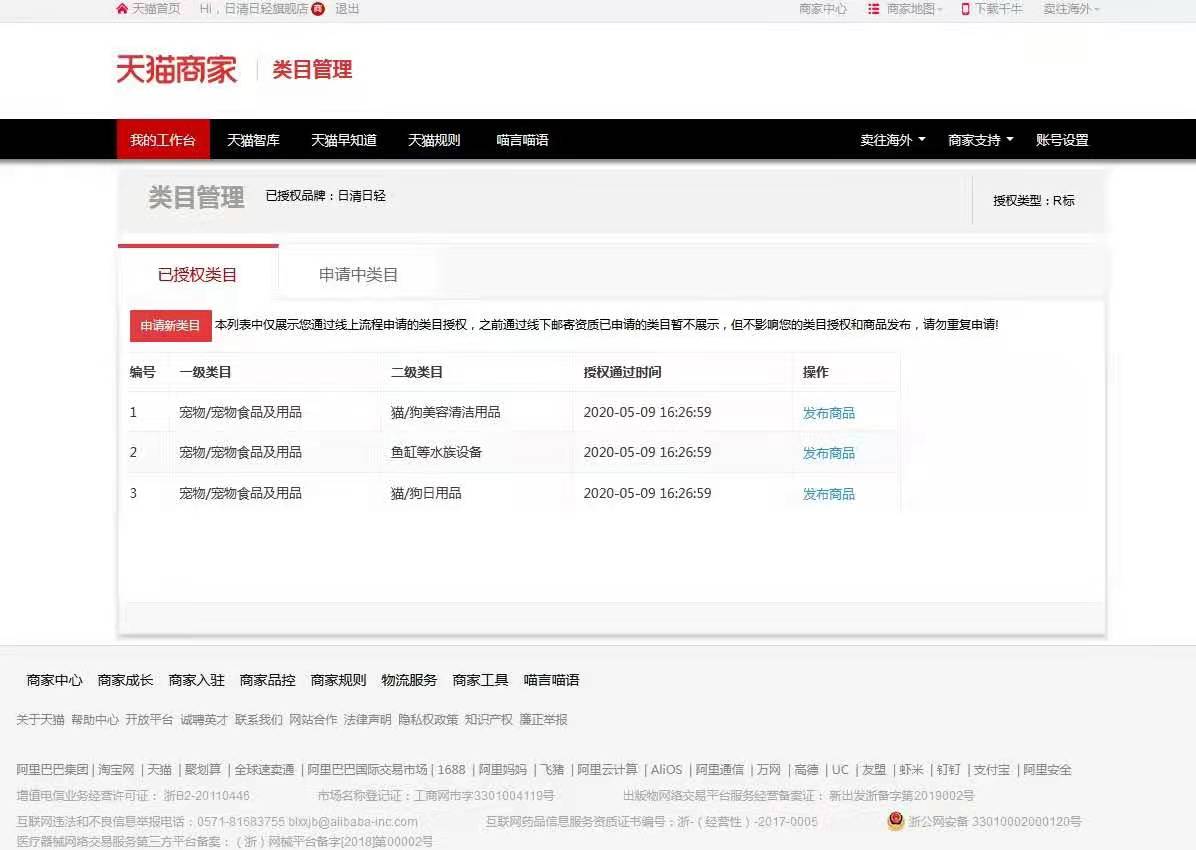Click the police badge icon beside 浙公网安备
Image resolution: width=1196 pixels, height=850 pixels.
[x=895, y=820]
